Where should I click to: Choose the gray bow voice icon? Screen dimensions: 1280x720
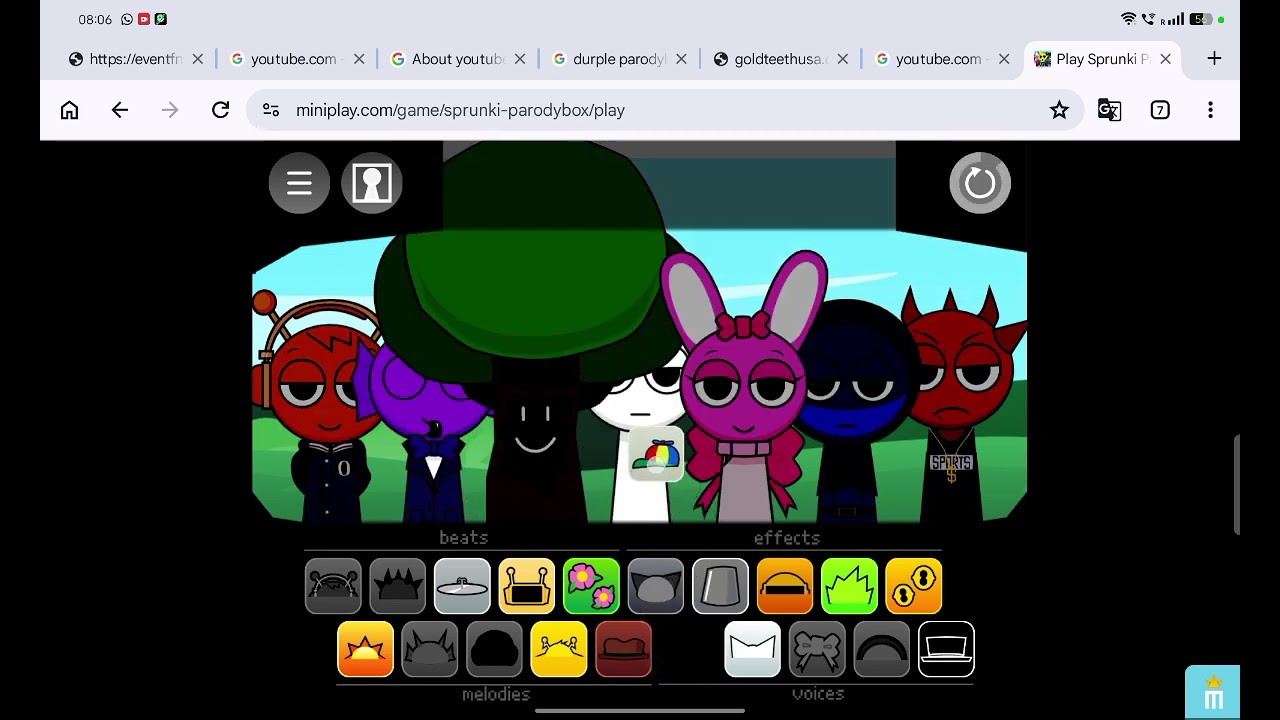[817, 649]
